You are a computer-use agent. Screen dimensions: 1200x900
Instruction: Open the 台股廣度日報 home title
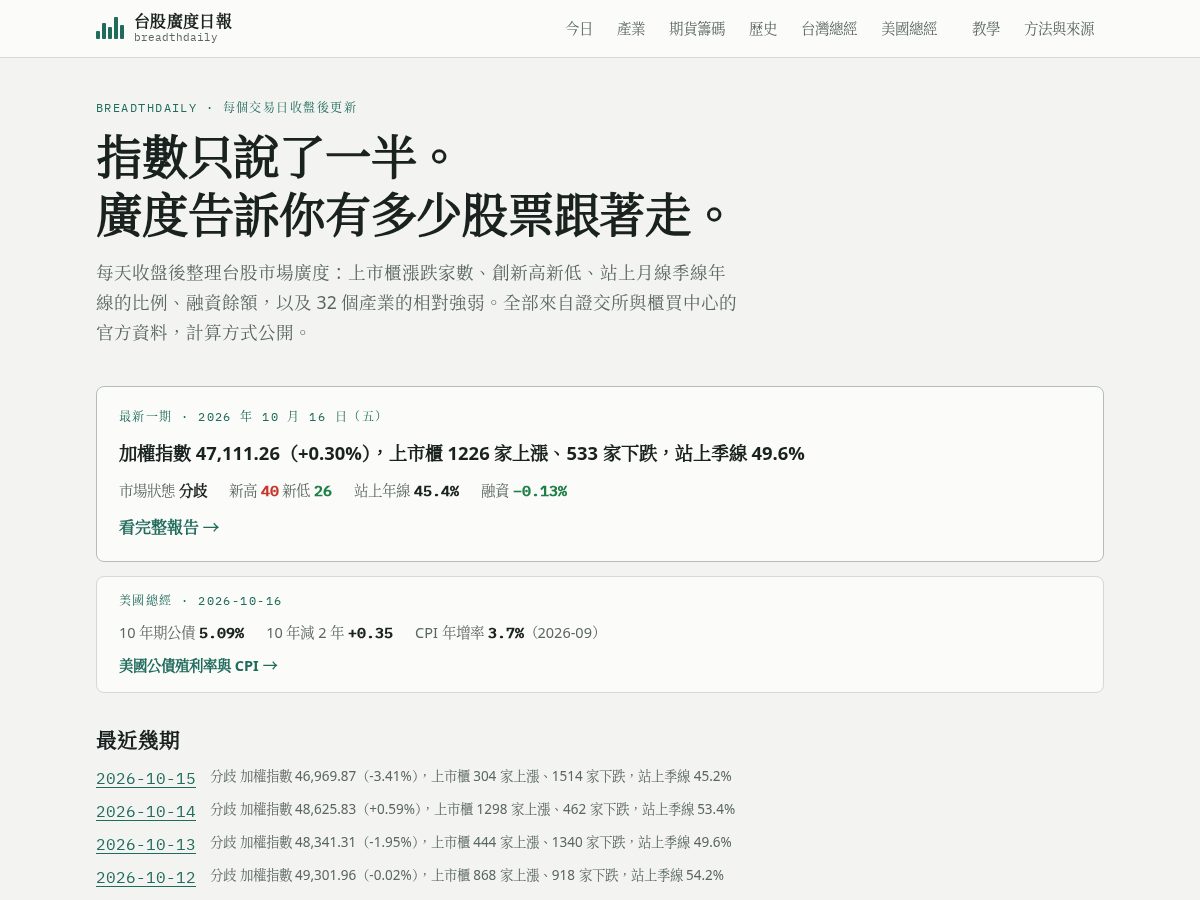[183, 21]
